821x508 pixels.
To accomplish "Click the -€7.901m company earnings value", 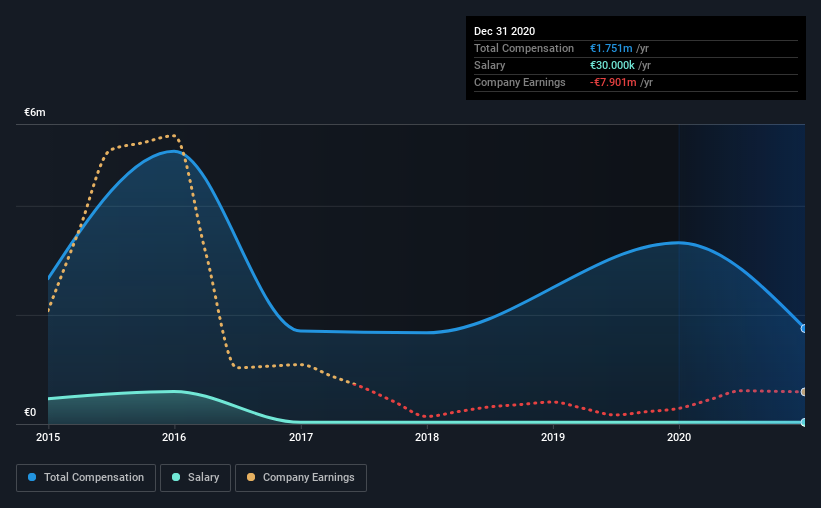I will 613,82.
